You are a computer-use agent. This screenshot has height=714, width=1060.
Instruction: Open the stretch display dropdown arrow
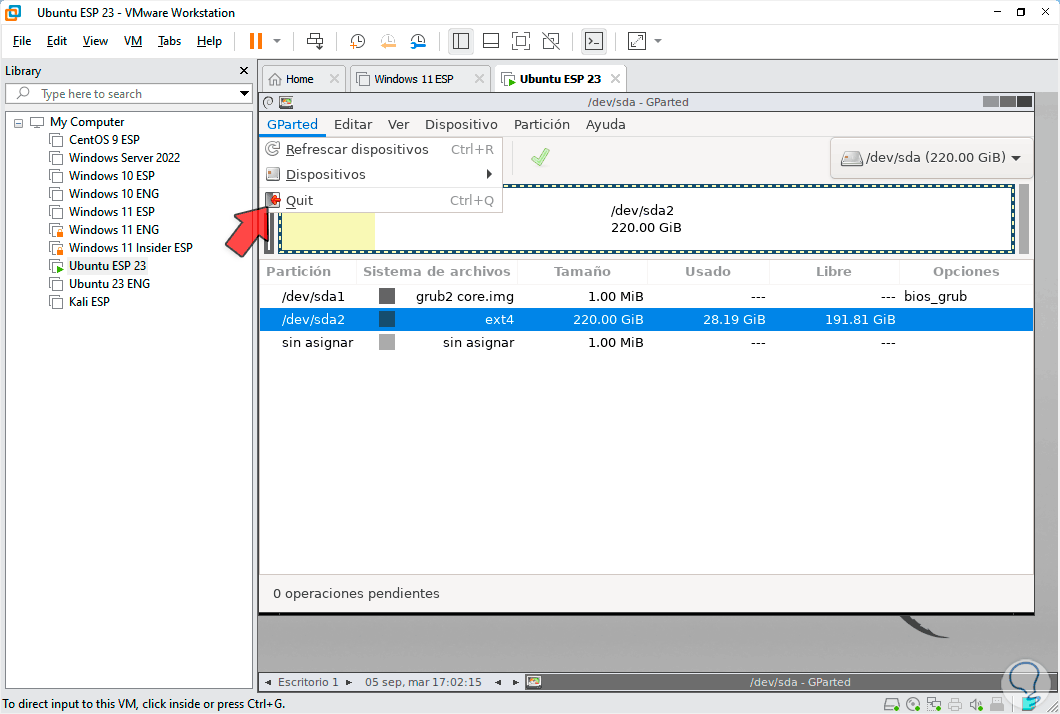658,41
